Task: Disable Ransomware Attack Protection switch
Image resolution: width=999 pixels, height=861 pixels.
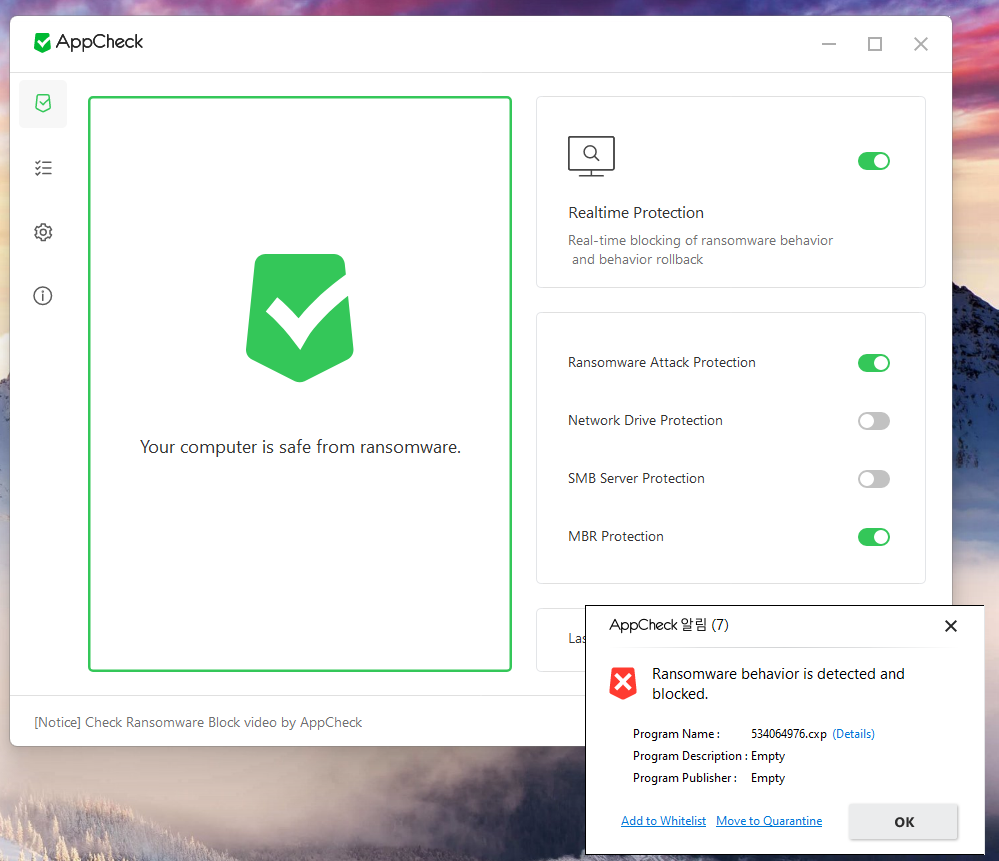Action: tap(873, 363)
